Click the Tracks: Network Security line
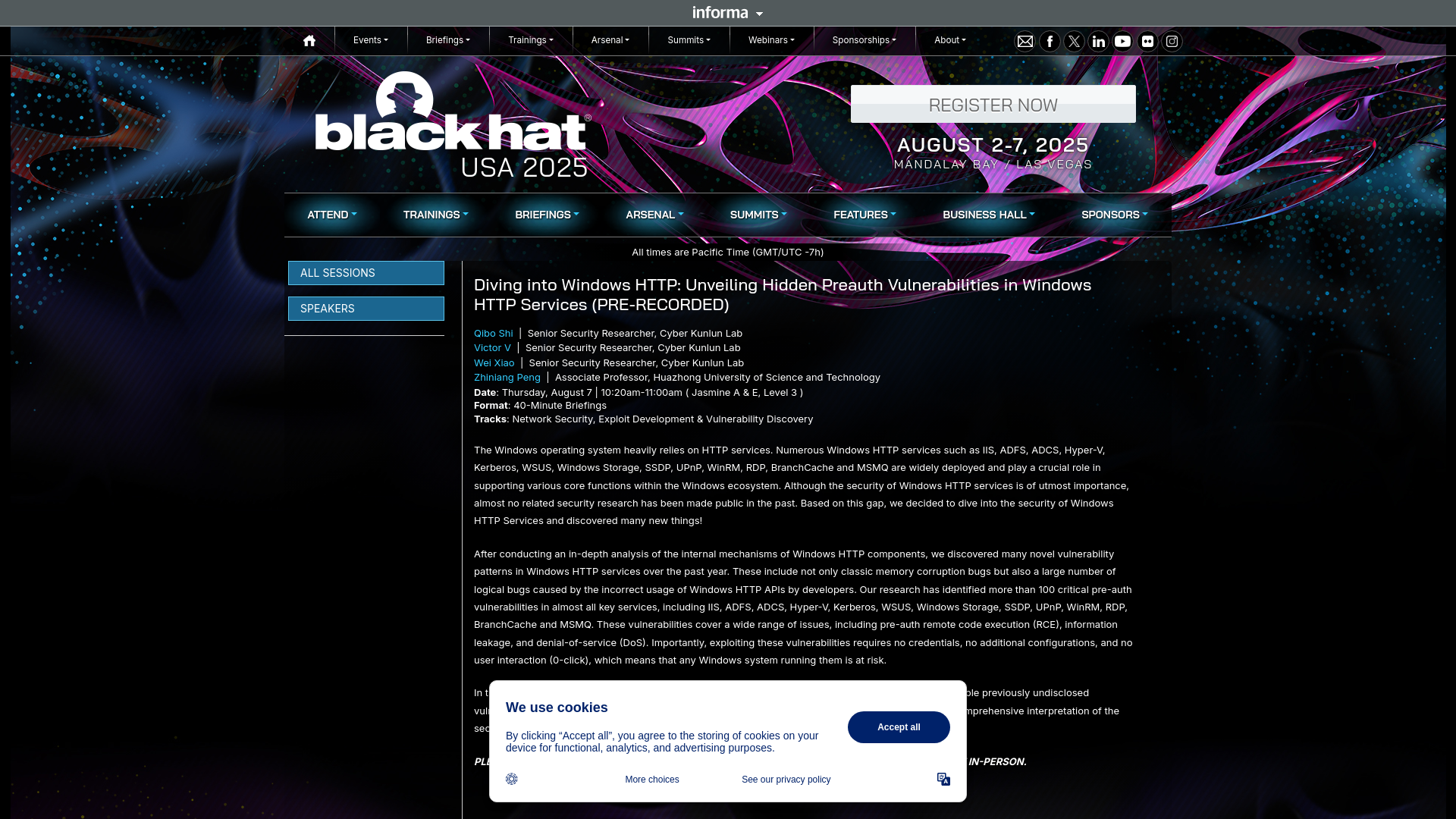The width and height of the screenshot is (1456, 819). click(644, 419)
